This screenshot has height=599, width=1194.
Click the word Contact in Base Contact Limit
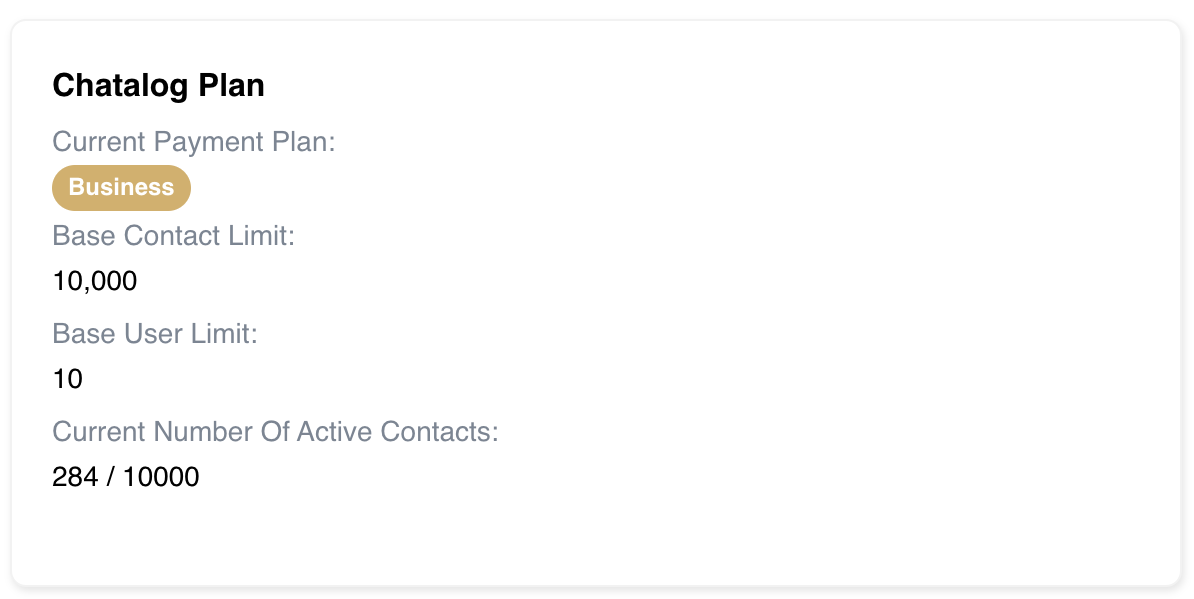click(173, 236)
